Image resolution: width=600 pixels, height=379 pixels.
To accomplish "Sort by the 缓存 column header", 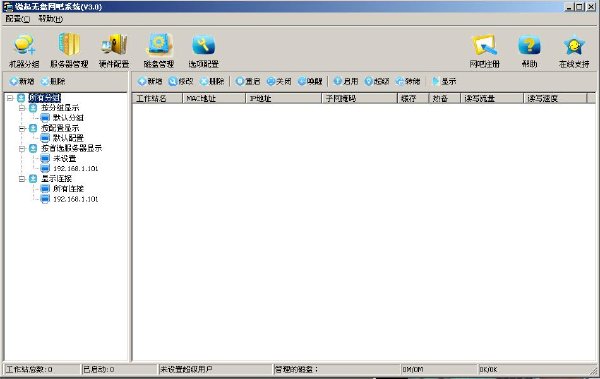I will pos(413,98).
